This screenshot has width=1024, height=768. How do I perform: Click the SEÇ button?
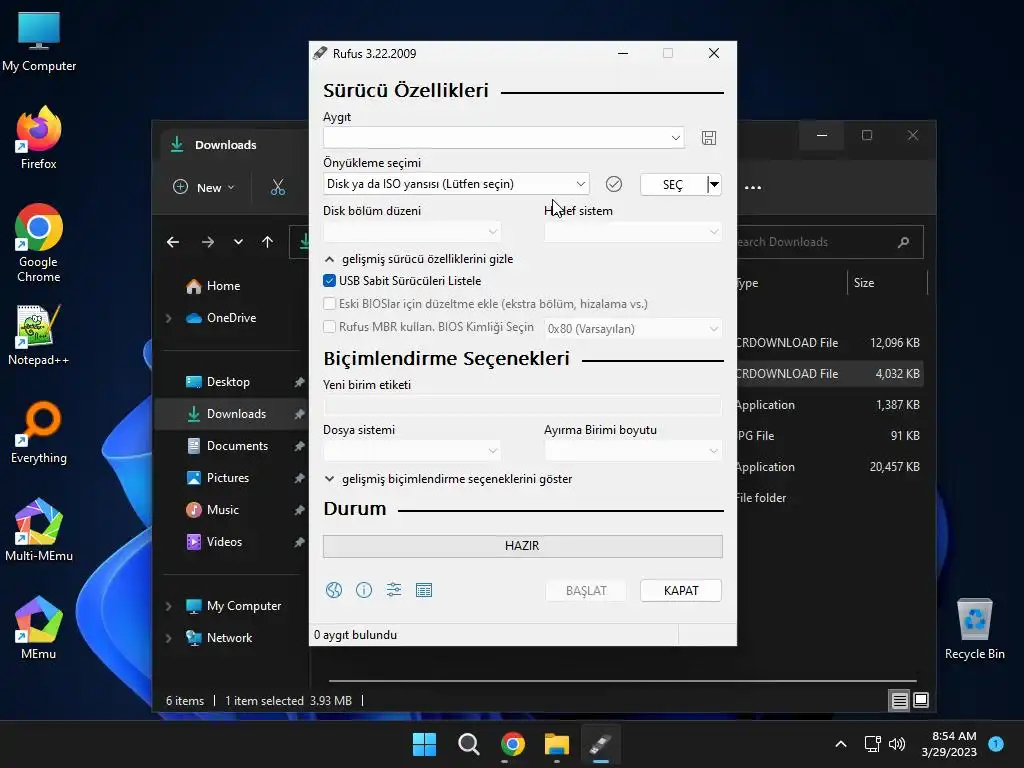[x=673, y=184]
